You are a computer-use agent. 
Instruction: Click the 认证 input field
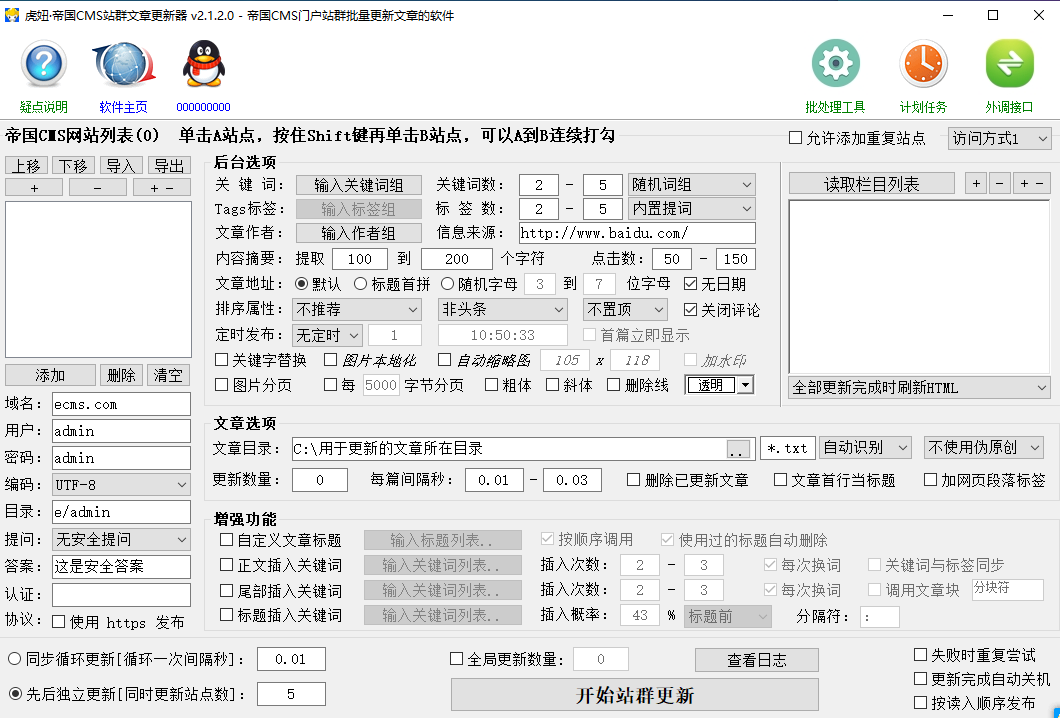pyautogui.click(x=122, y=595)
